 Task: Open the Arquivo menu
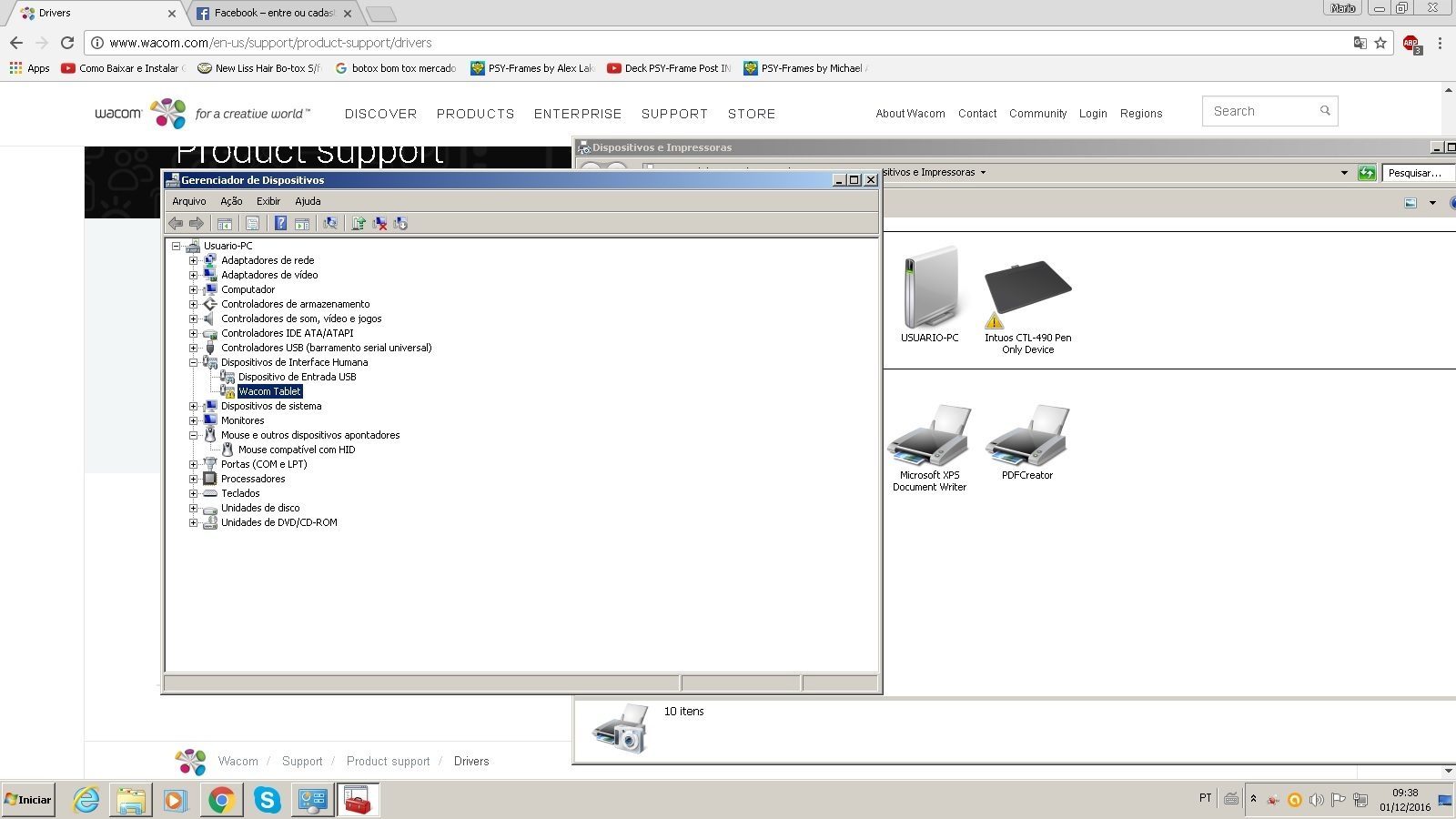189,201
